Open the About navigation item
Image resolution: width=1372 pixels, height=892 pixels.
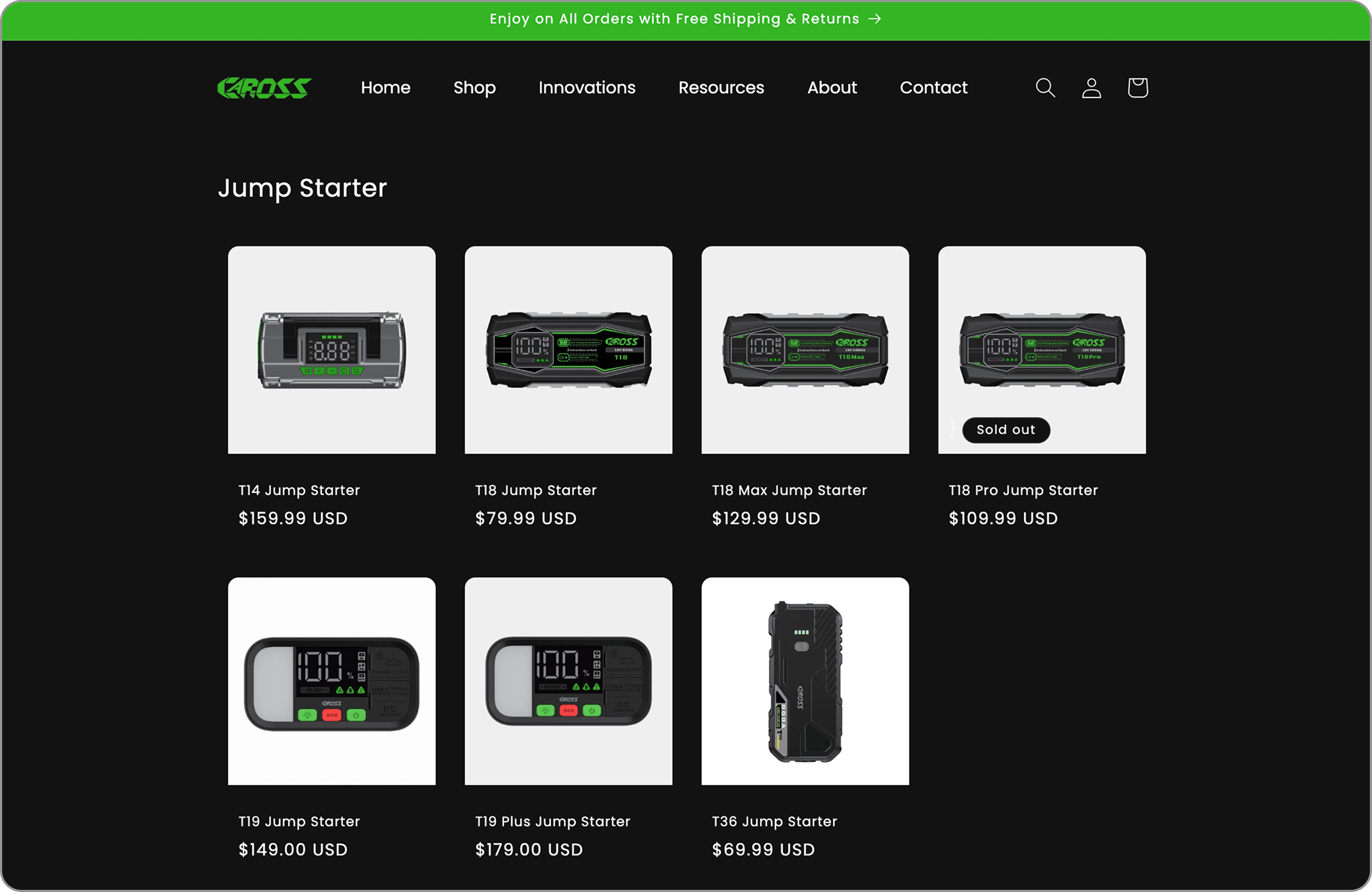[x=832, y=87]
